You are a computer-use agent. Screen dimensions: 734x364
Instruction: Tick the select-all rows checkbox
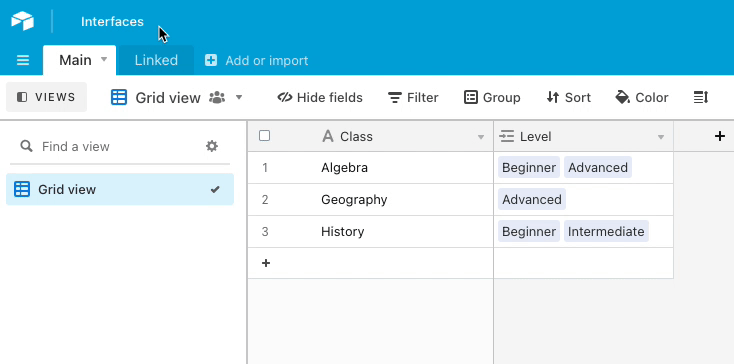[x=264, y=136]
